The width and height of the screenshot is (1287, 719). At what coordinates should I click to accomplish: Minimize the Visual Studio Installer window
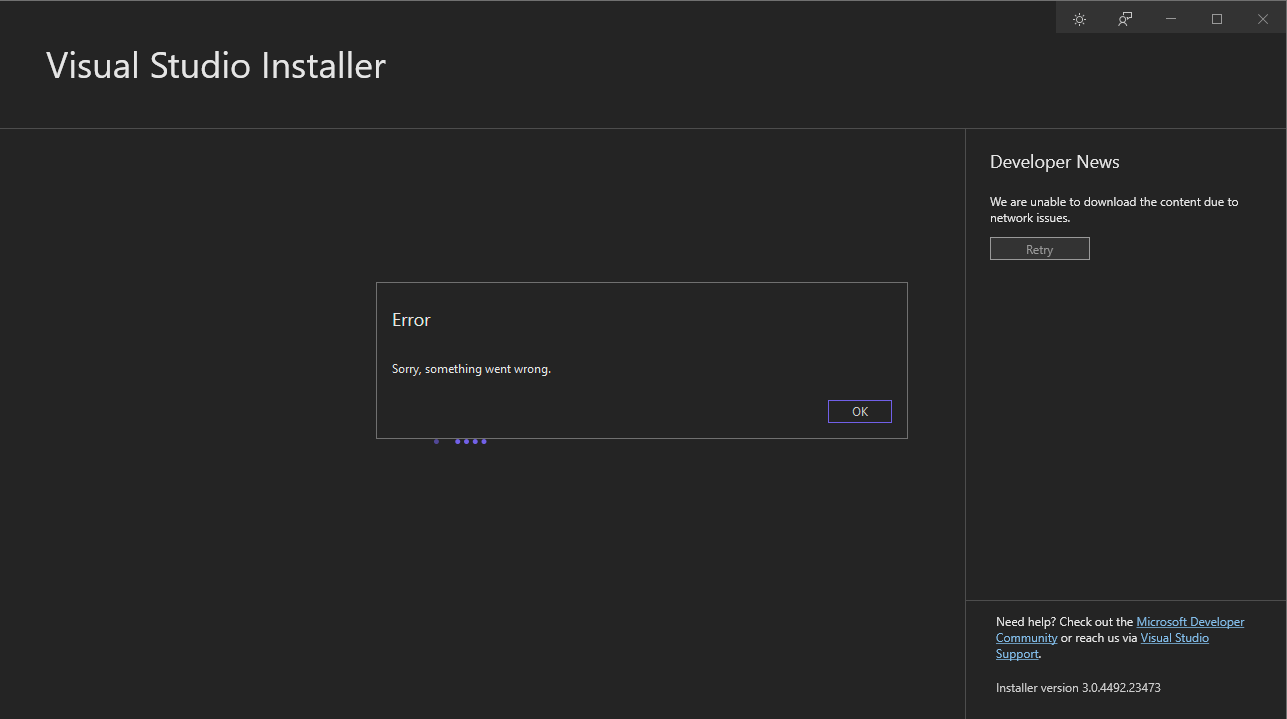coord(1171,19)
